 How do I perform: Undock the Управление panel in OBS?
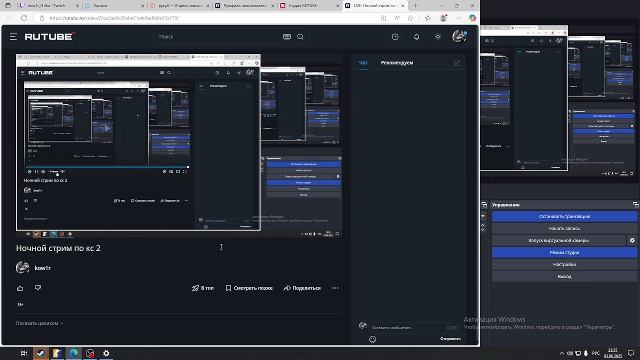pos(635,204)
